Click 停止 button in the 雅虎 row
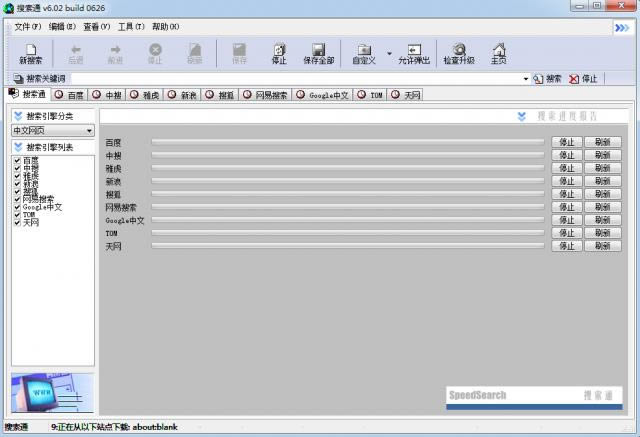 (x=567, y=168)
